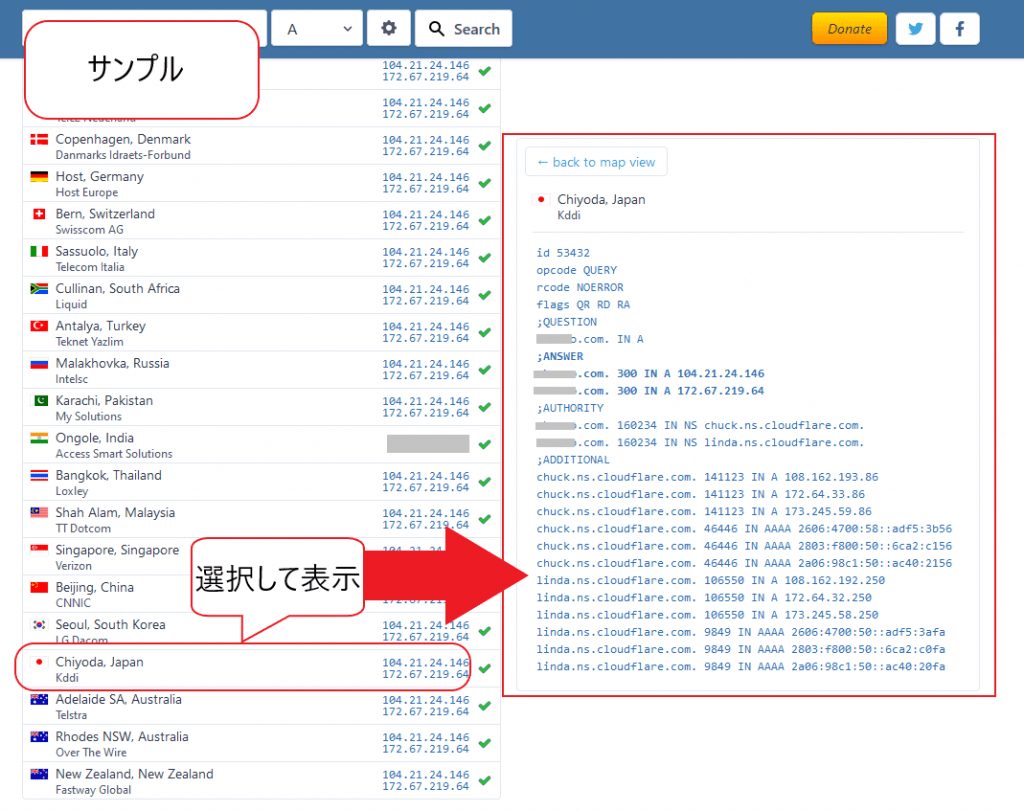Click the Australia flag beside Adelaide SA
This screenshot has width=1024, height=811.
tap(39, 700)
